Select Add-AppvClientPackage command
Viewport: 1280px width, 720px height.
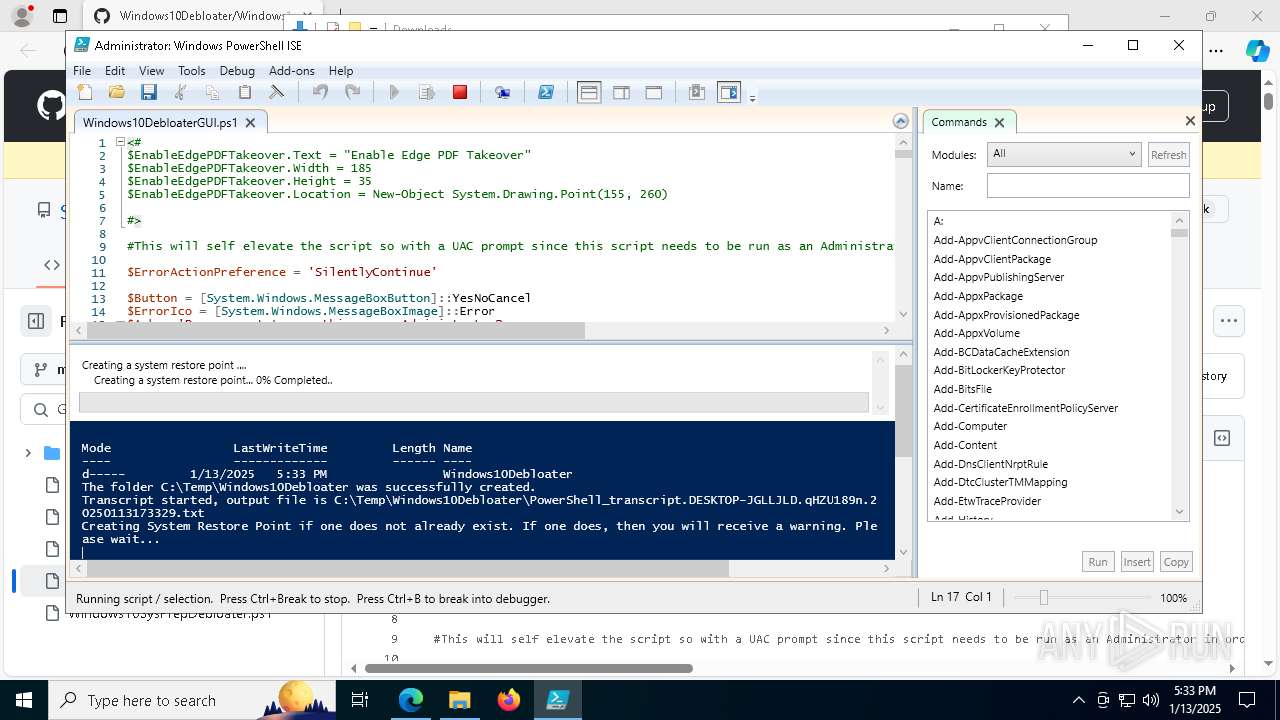992,259
